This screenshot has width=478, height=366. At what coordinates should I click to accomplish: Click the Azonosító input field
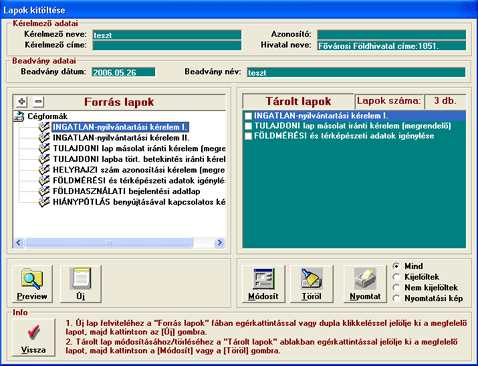click(392, 35)
